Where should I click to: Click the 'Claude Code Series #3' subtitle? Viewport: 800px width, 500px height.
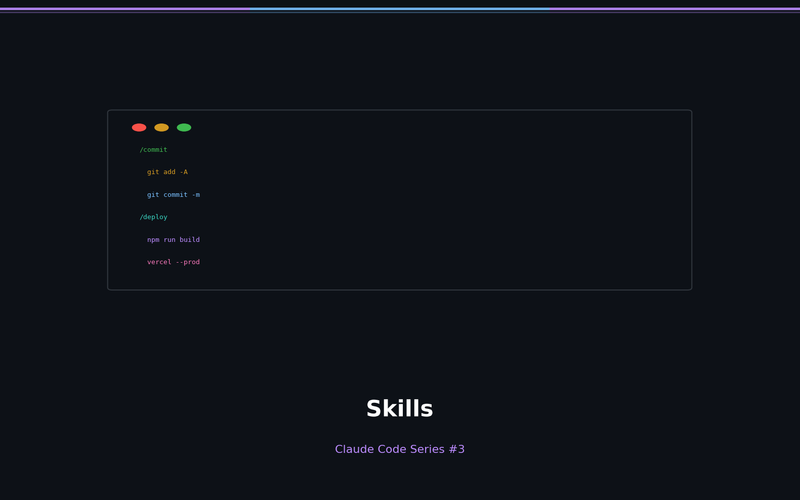coord(399,449)
